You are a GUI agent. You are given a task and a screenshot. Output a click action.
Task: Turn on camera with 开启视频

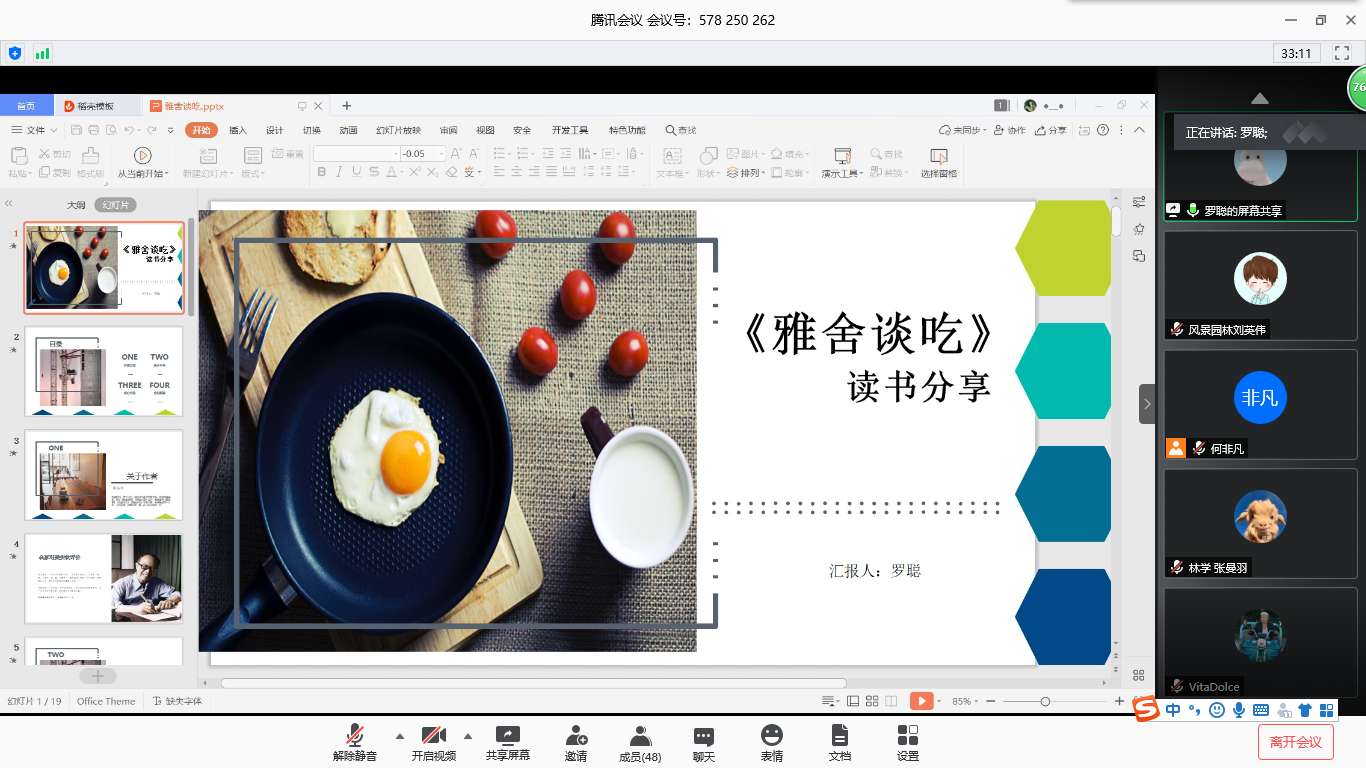pos(433,743)
